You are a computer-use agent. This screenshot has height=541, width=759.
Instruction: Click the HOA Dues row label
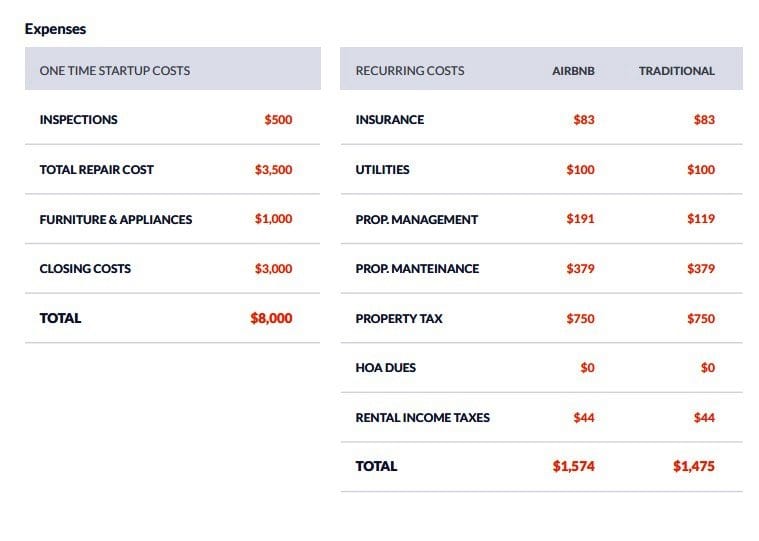click(x=385, y=368)
